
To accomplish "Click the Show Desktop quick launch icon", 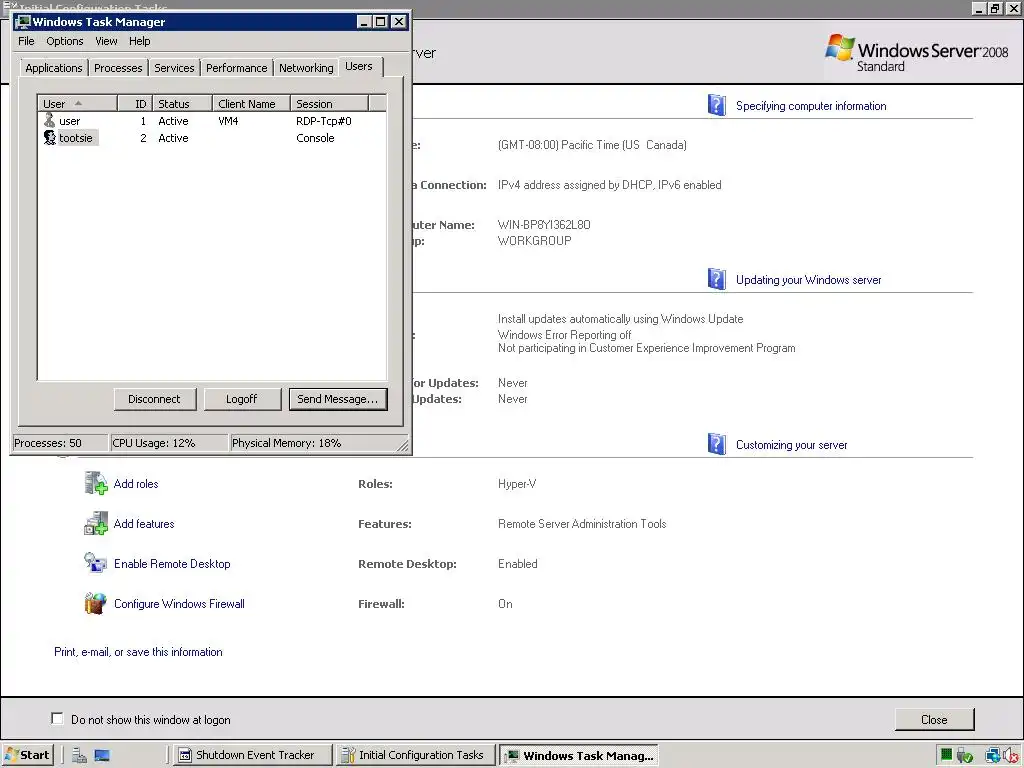I will tap(102, 756).
